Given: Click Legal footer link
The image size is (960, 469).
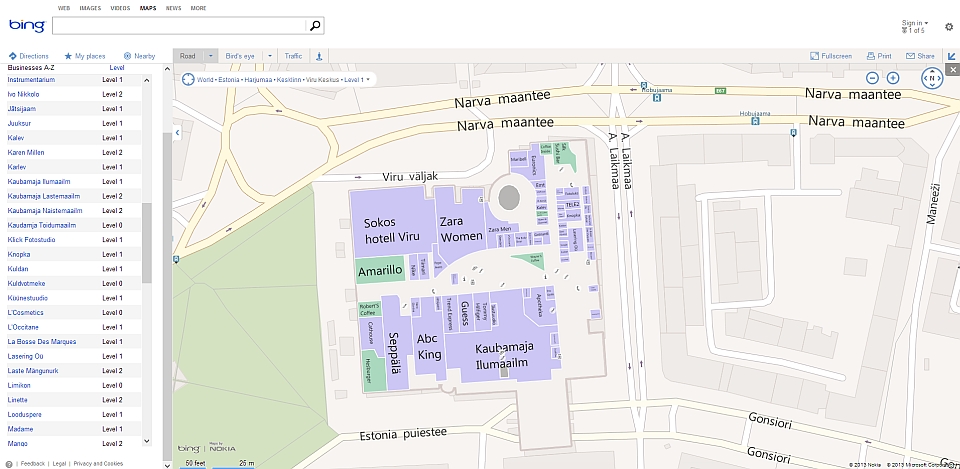Looking at the screenshot, I should point(59,463).
